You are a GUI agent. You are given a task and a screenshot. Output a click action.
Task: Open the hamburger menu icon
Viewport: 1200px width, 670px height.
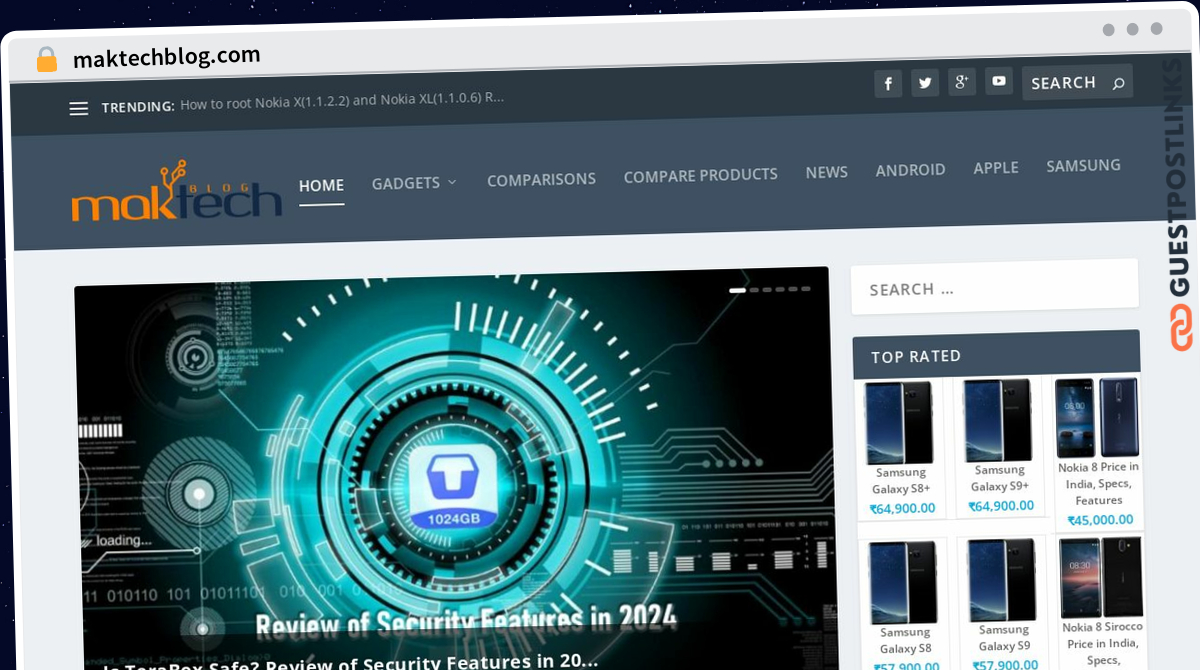click(79, 108)
